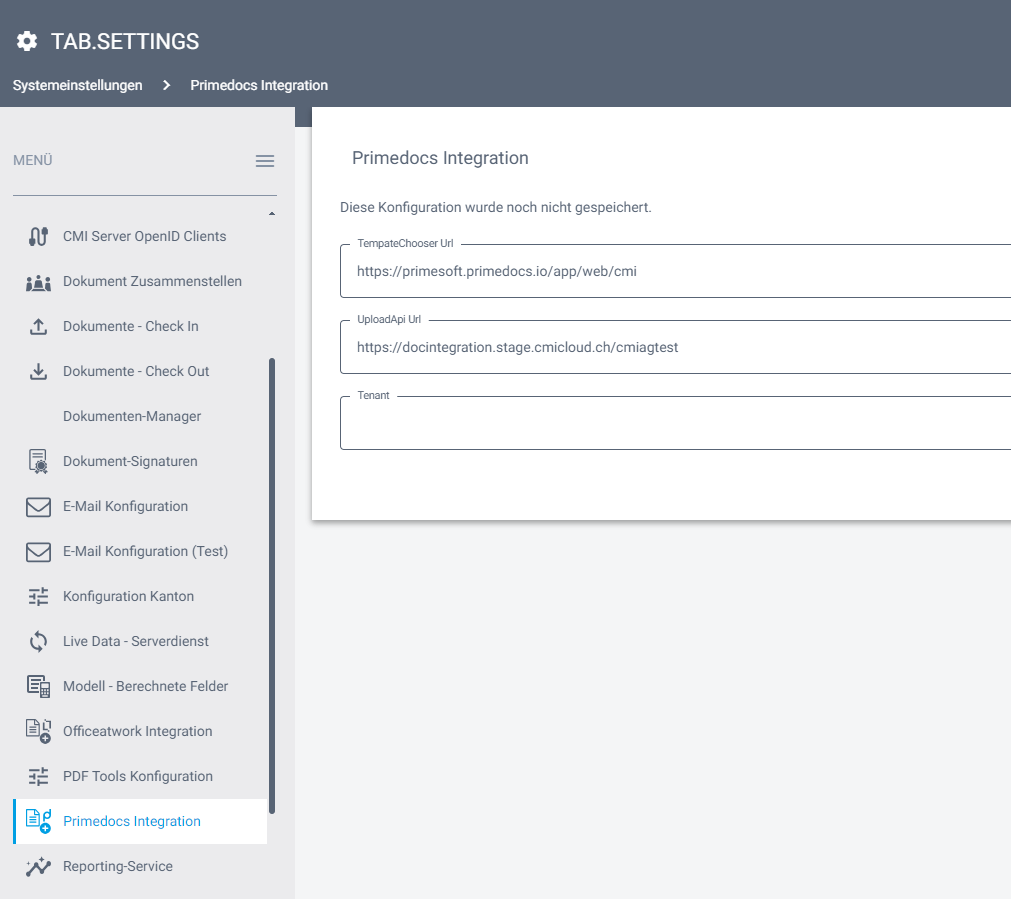The image size is (1011, 899).
Task: Click the E-Mail Konfiguration (Test) envelope icon
Action: pyautogui.click(x=39, y=552)
